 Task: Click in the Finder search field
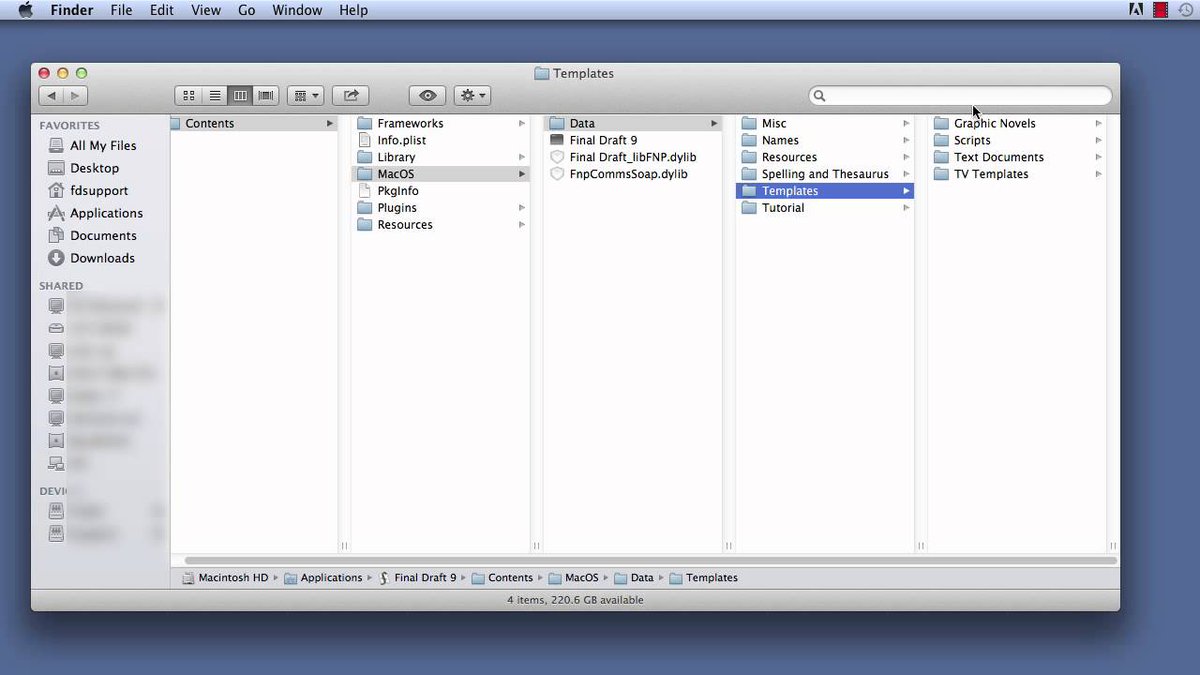[960, 96]
